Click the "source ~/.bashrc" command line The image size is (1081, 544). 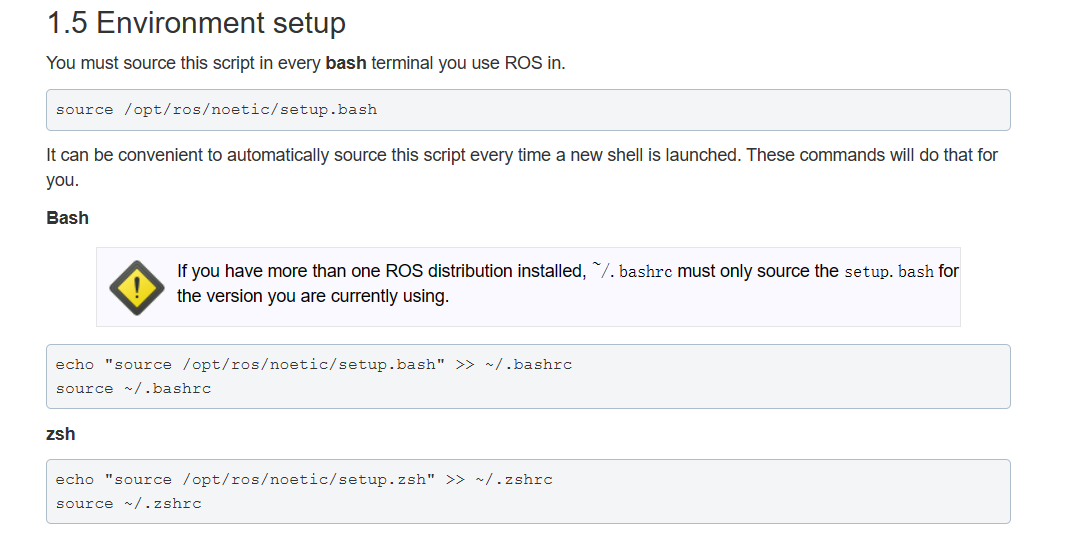tap(133, 389)
